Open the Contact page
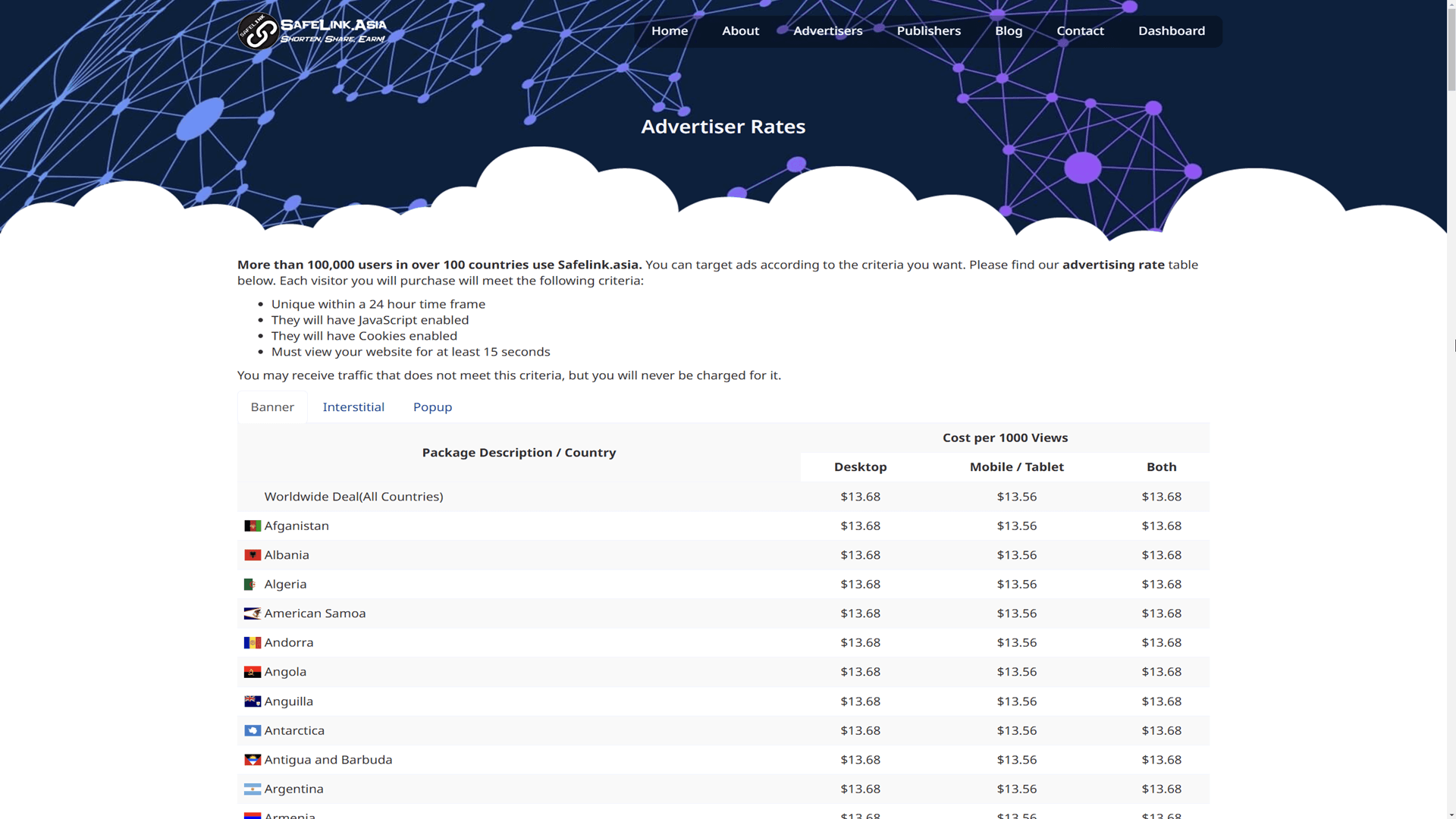The height and width of the screenshot is (819, 1456). [1080, 31]
